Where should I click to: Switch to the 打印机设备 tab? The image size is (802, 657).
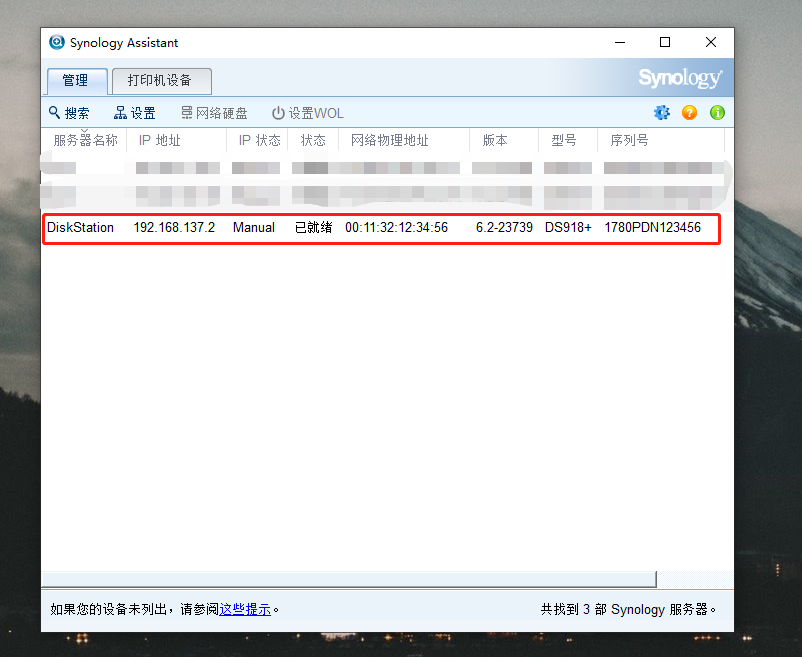[162, 81]
